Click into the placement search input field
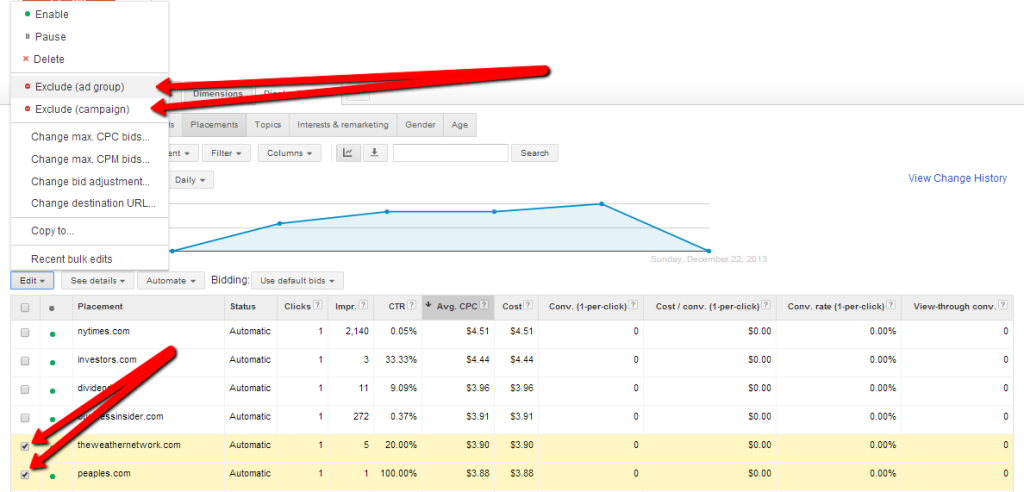 (451, 153)
